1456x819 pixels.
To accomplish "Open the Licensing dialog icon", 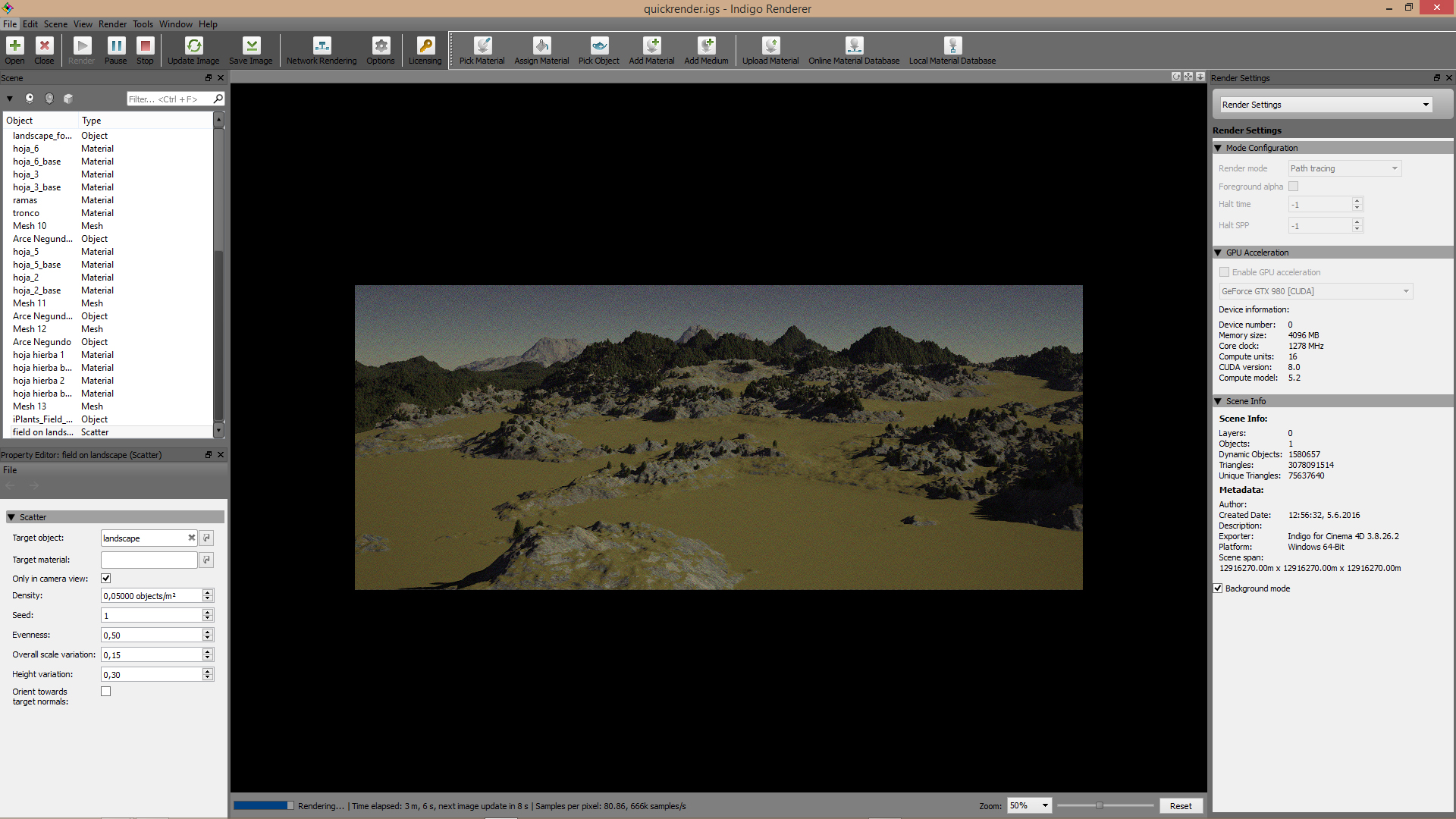I will (425, 46).
